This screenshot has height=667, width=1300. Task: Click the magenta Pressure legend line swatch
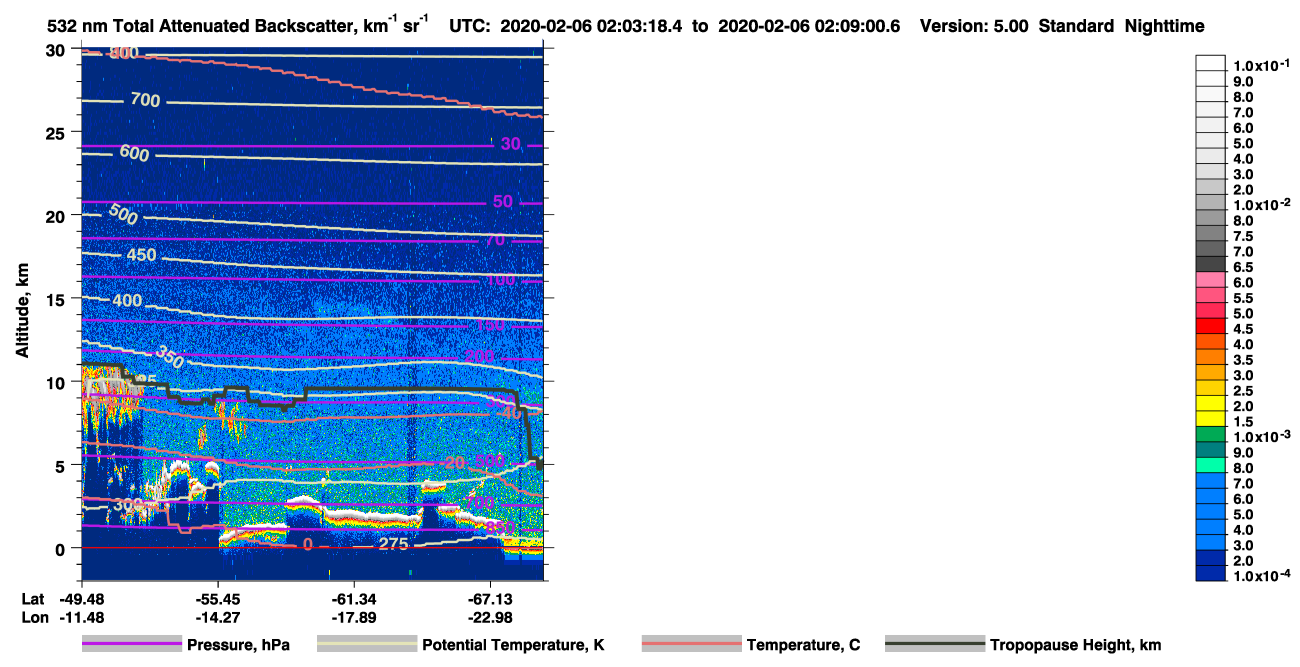coord(131,645)
